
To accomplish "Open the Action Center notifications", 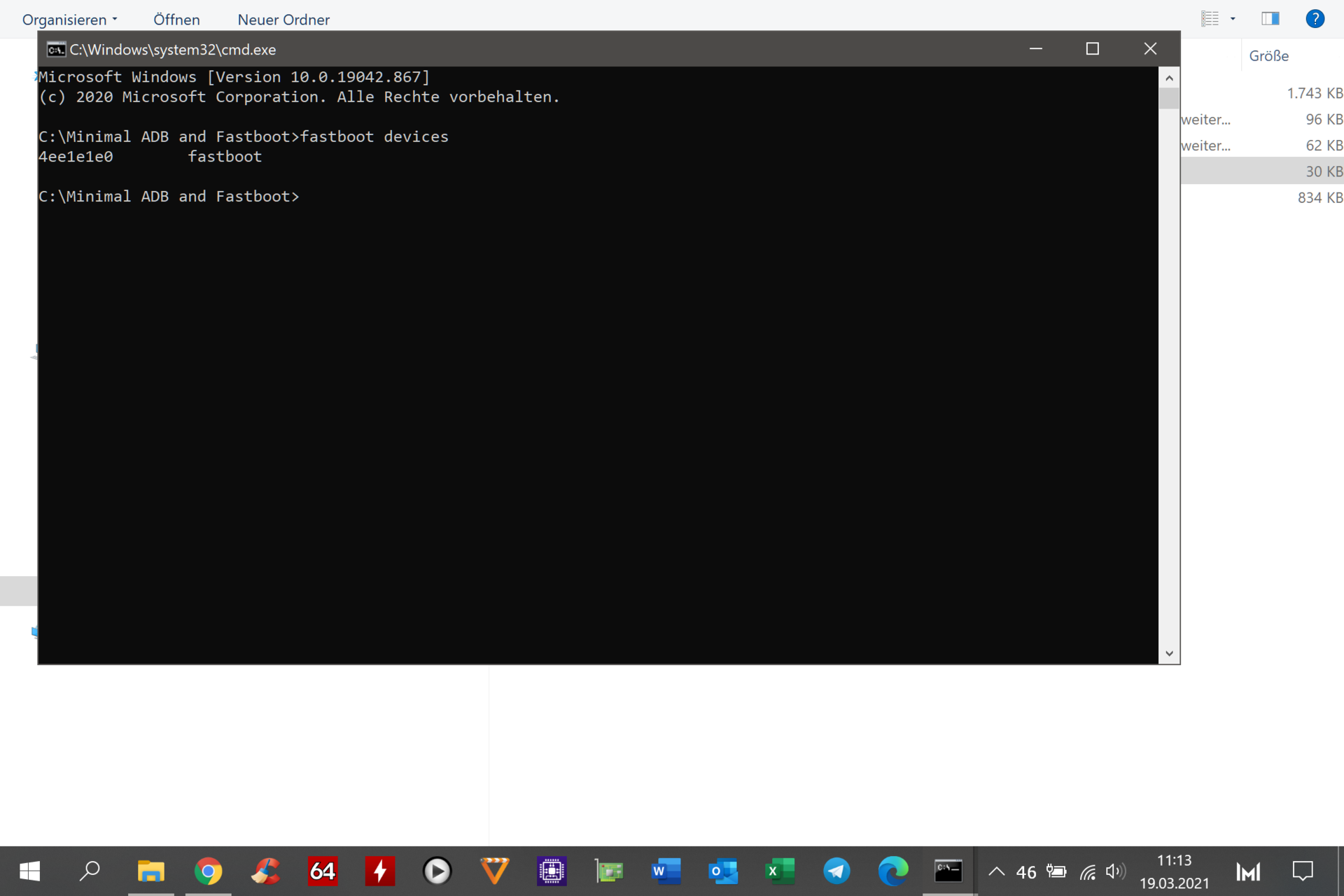I will pyautogui.click(x=1303, y=872).
